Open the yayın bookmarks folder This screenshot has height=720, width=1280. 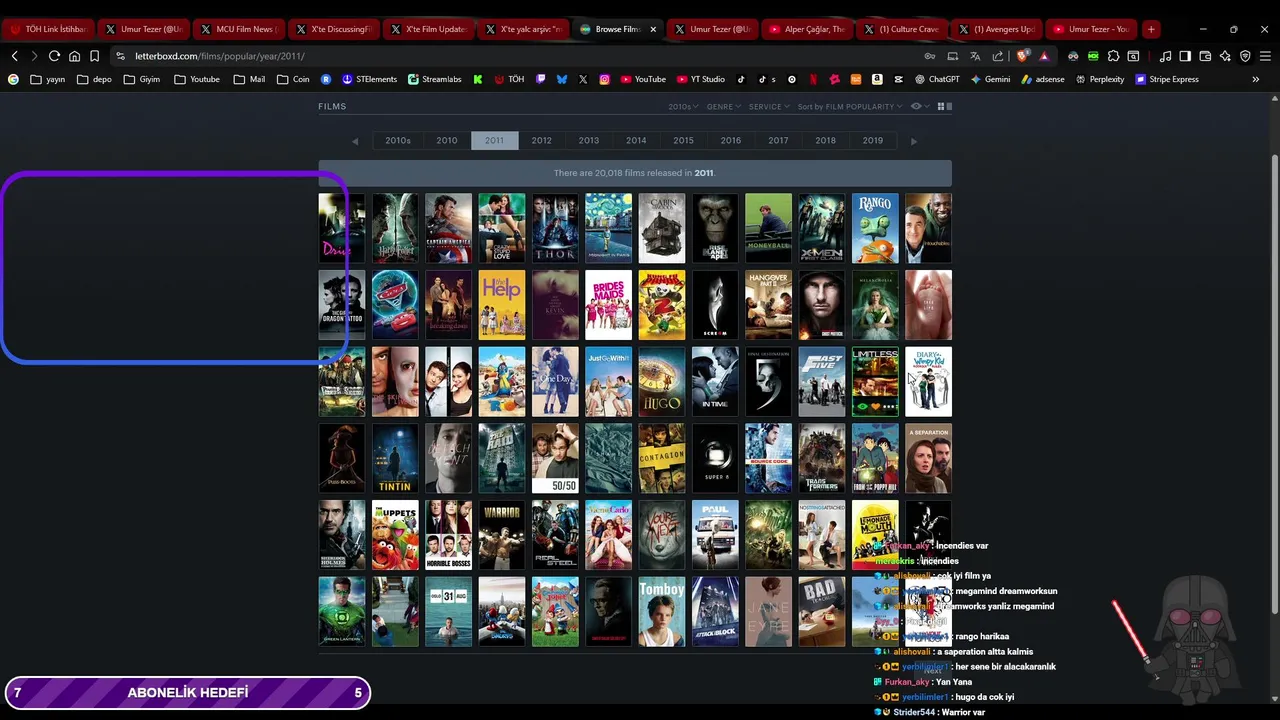point(48,79)
